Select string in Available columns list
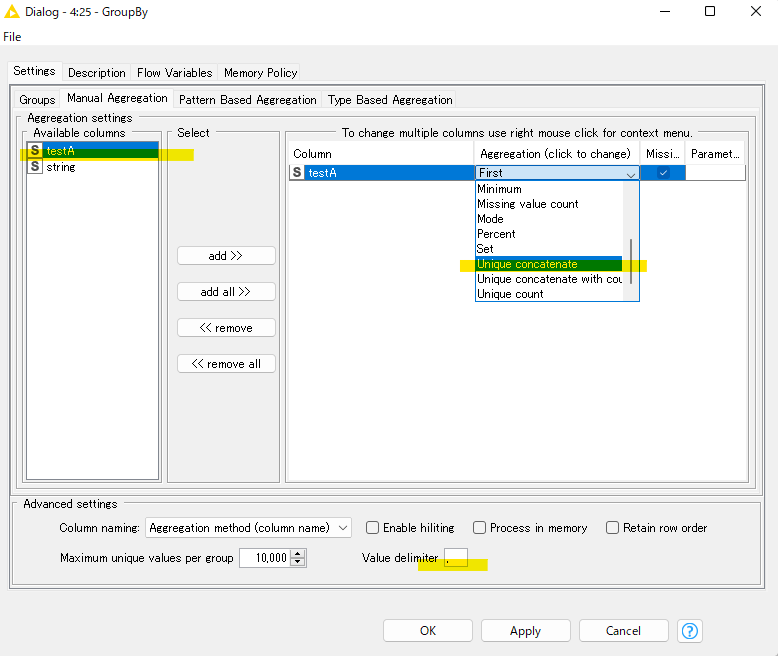778x656 pixels. click(x=93, y=166)
